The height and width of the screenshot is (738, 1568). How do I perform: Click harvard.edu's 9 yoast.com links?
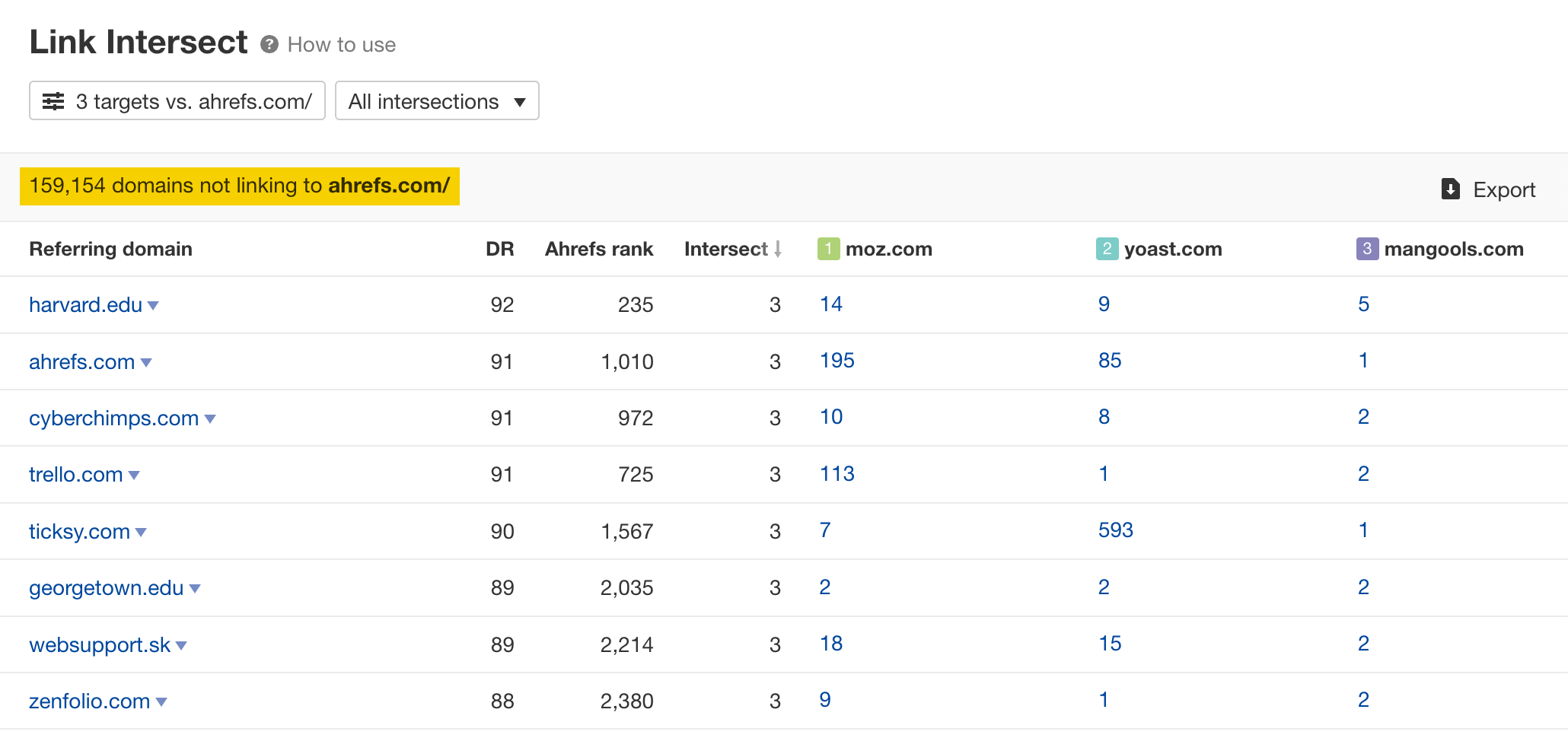[1104, 304]
